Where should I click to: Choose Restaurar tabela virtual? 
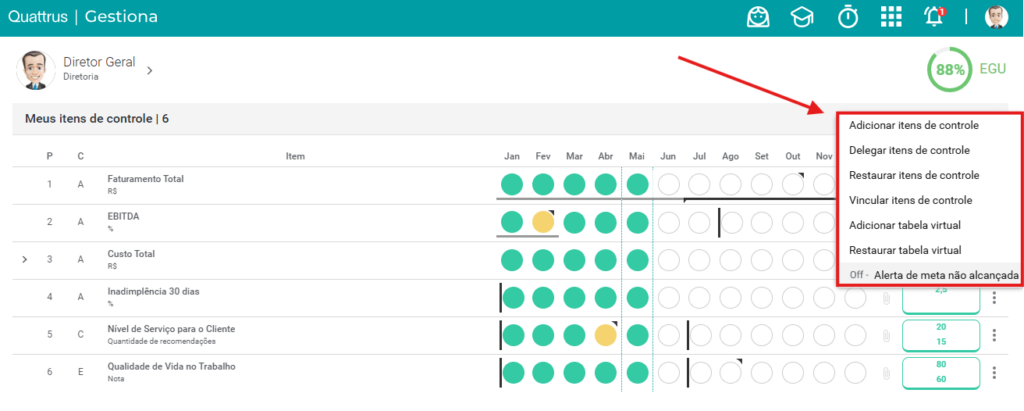[904, 250]
